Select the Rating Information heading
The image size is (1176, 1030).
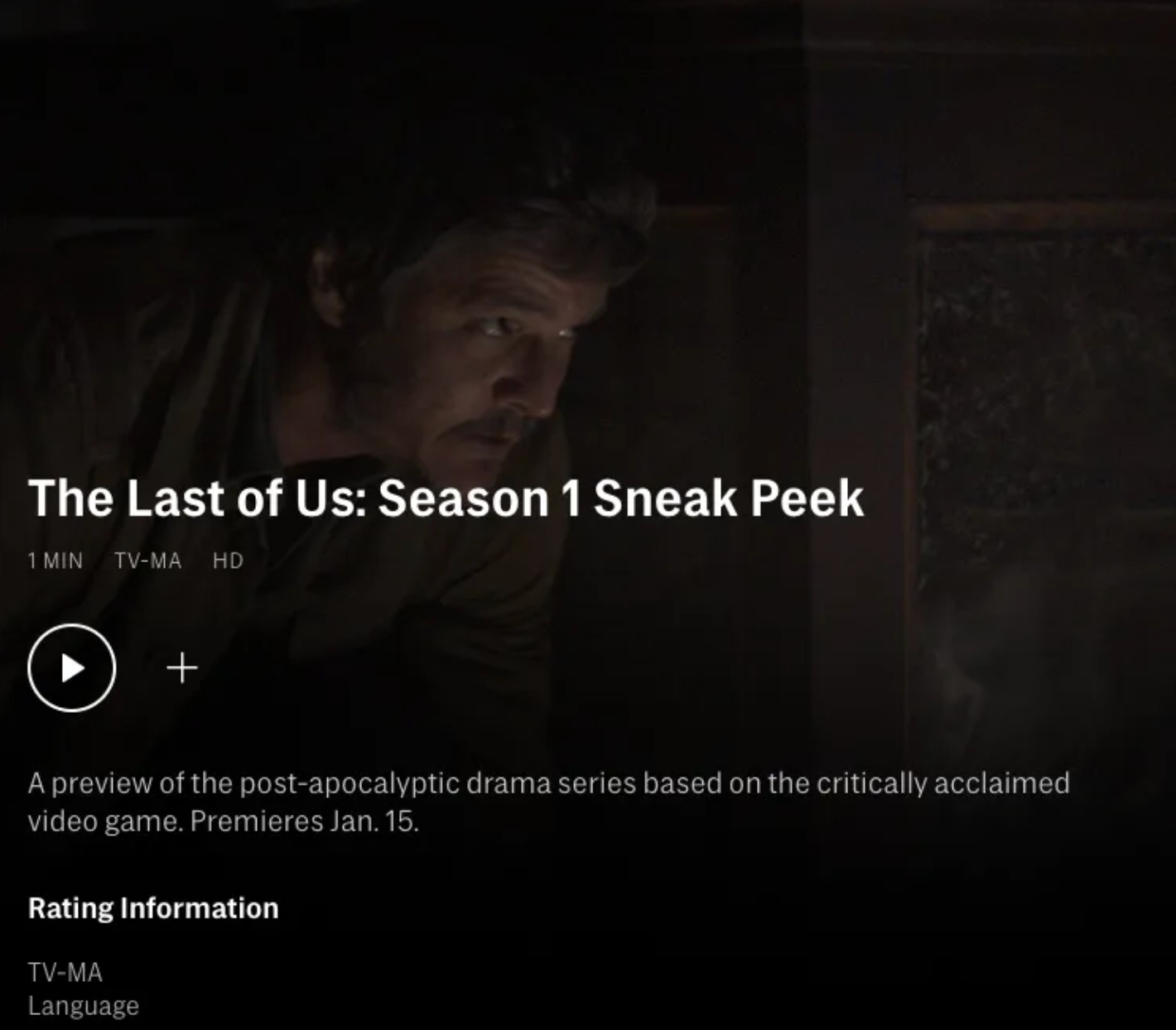click(x=153, y=908)
